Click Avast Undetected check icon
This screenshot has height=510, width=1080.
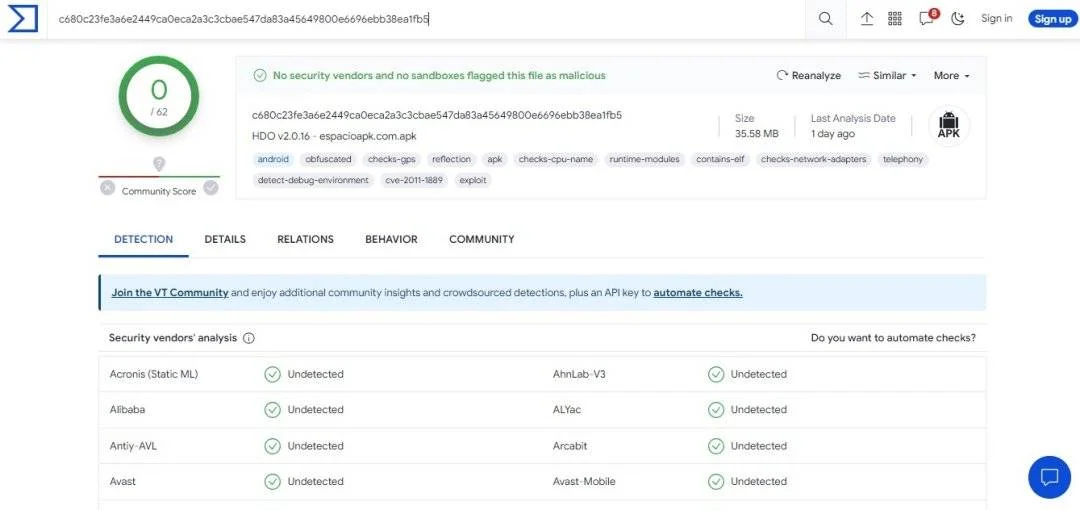pyautogui.click(x=272, y=481)
